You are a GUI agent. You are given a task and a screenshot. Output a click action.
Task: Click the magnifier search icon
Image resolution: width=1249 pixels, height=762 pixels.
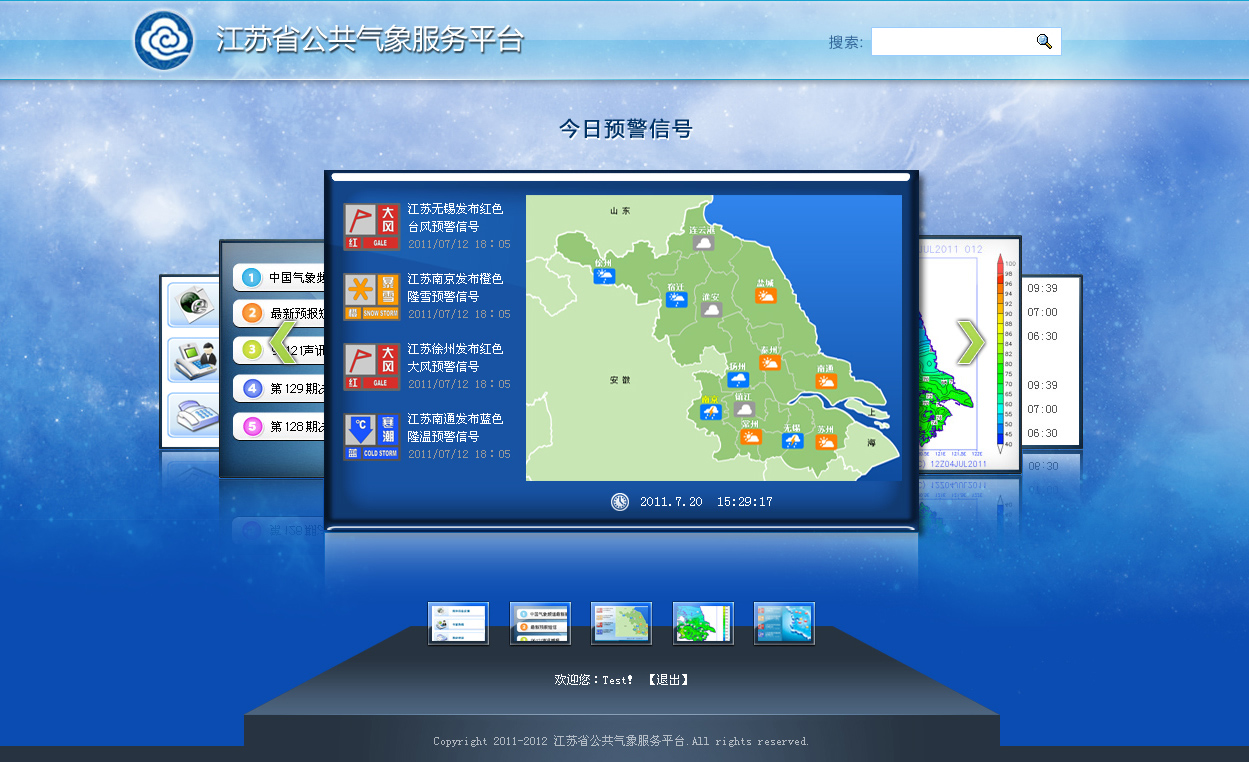1044,42
